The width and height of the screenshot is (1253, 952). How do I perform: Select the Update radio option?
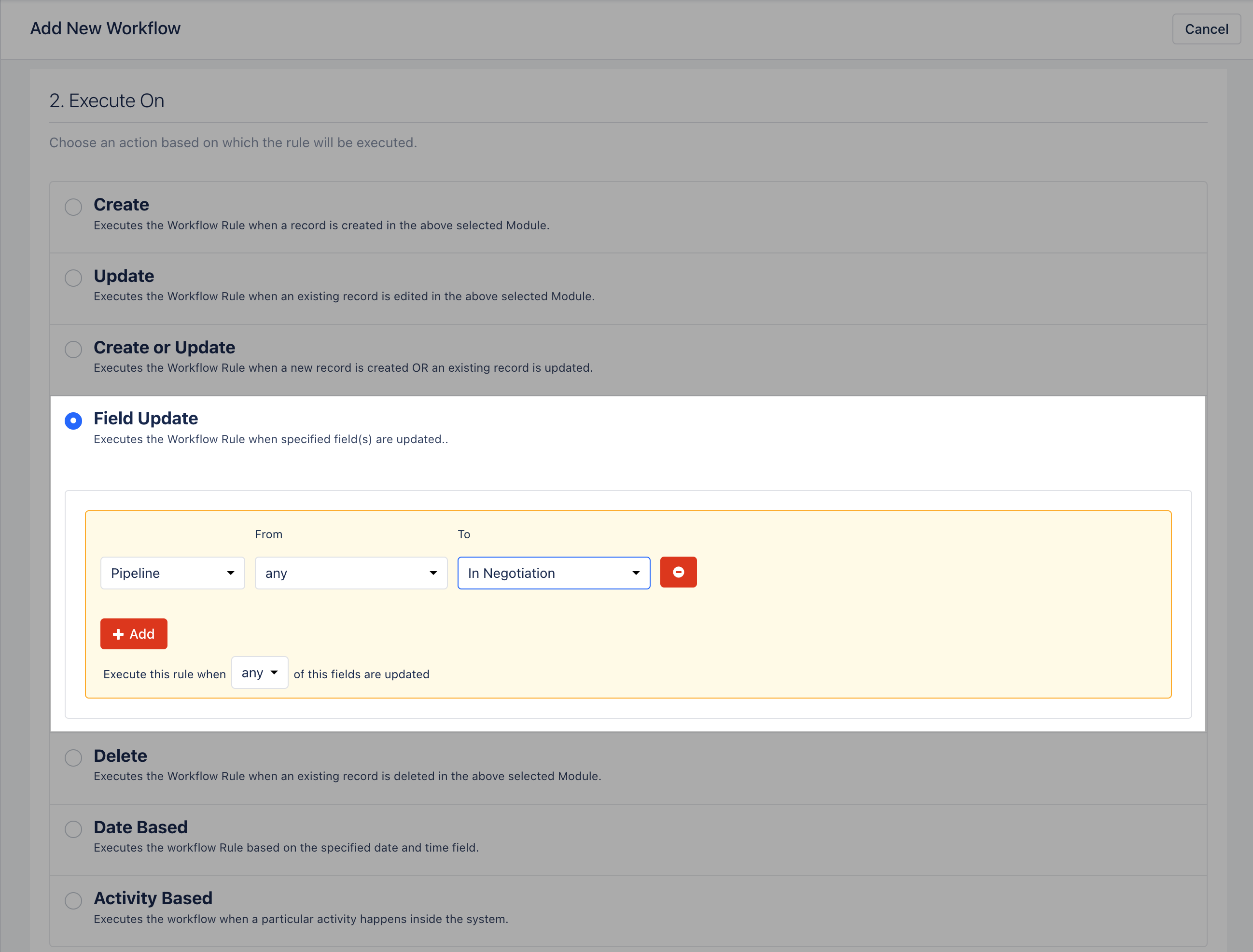(73, 278)
